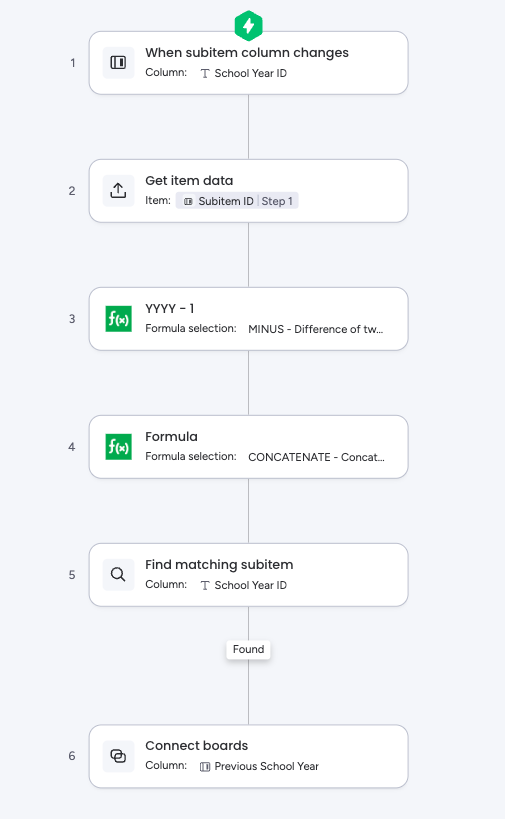Select the 'Subitem ID | Step 1' chip
This screenshot has width=505, height=819.
pyautogui.click(x=237, y=201)
